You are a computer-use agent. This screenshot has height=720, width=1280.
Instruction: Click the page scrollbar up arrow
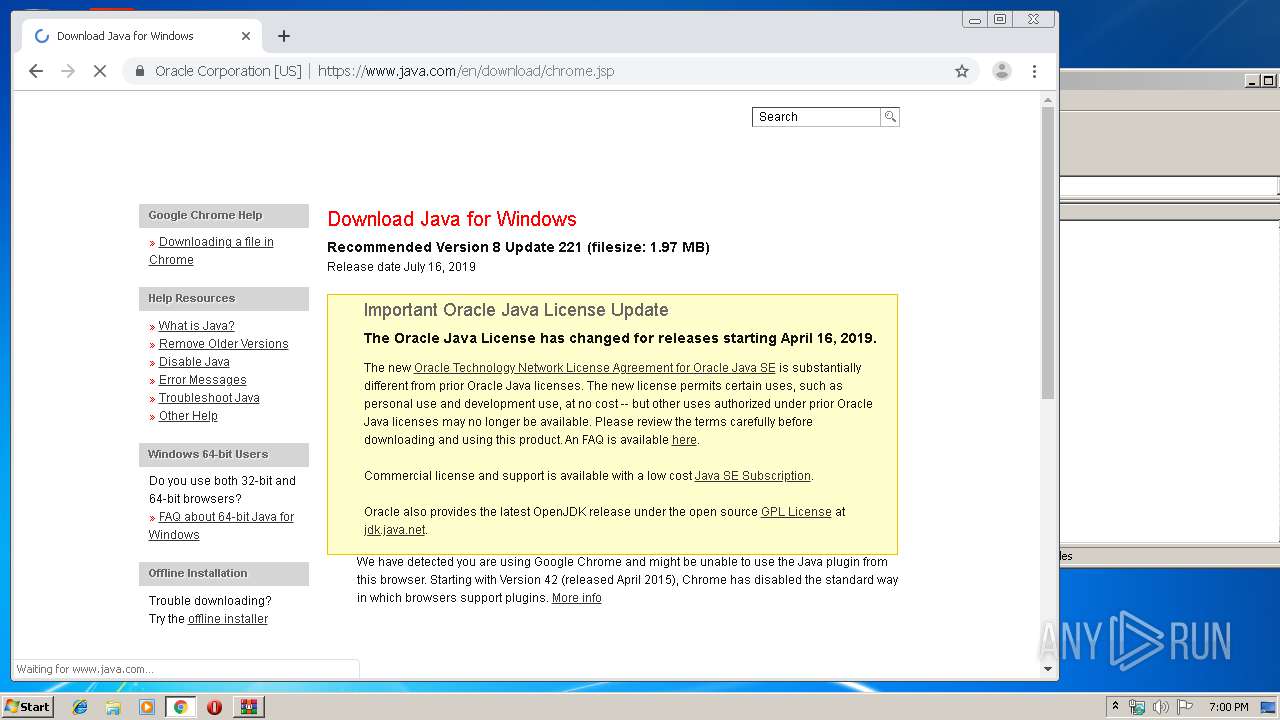(1048, 100)
